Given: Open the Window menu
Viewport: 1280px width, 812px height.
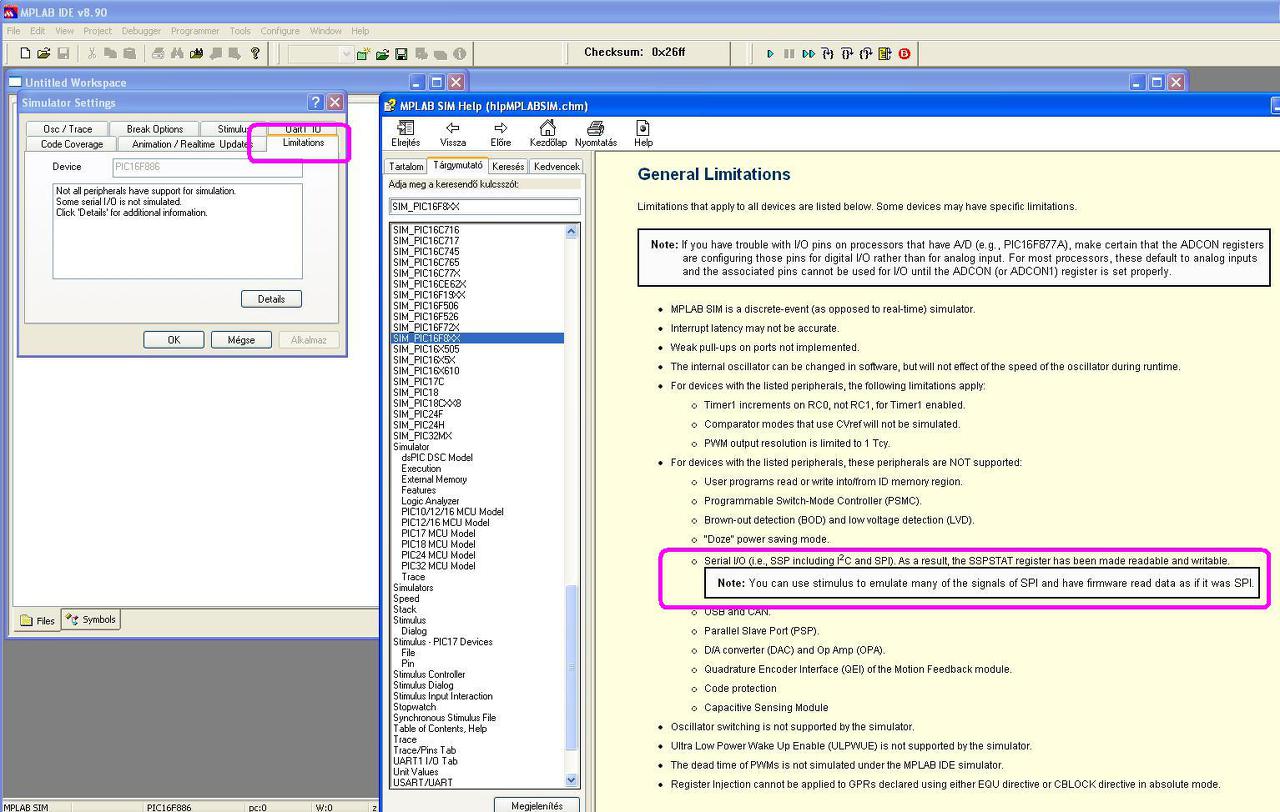Looking at the screenshot, I should coord(326,31).
